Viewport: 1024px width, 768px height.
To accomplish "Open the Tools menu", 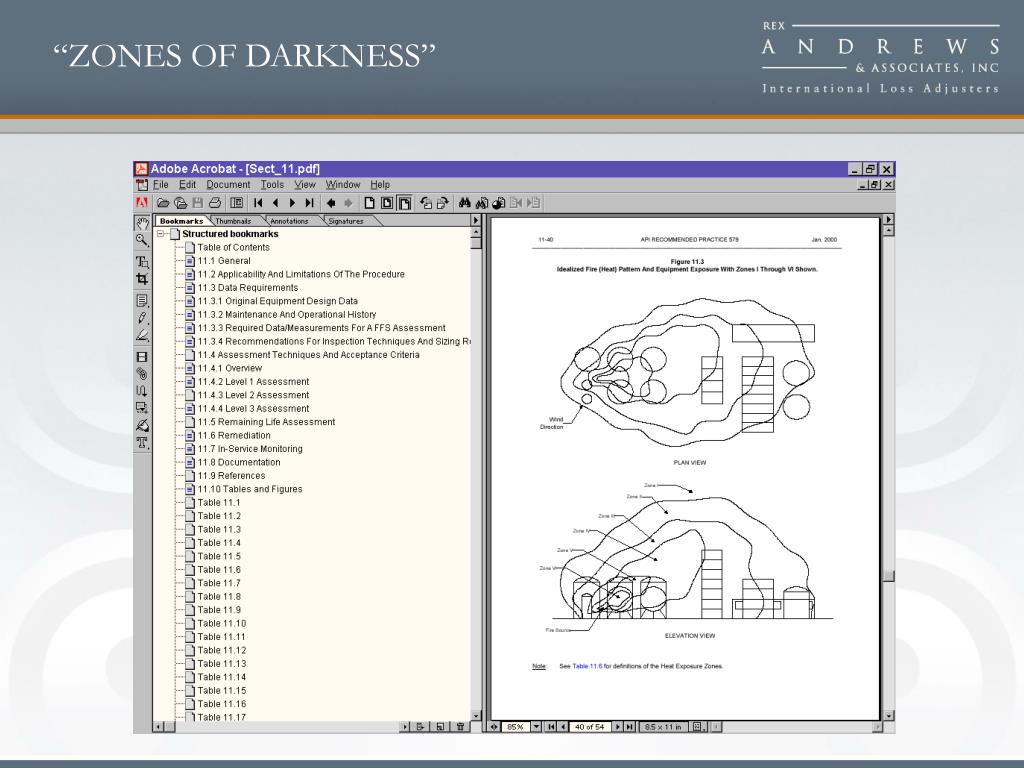I will (x=272, y=185).
